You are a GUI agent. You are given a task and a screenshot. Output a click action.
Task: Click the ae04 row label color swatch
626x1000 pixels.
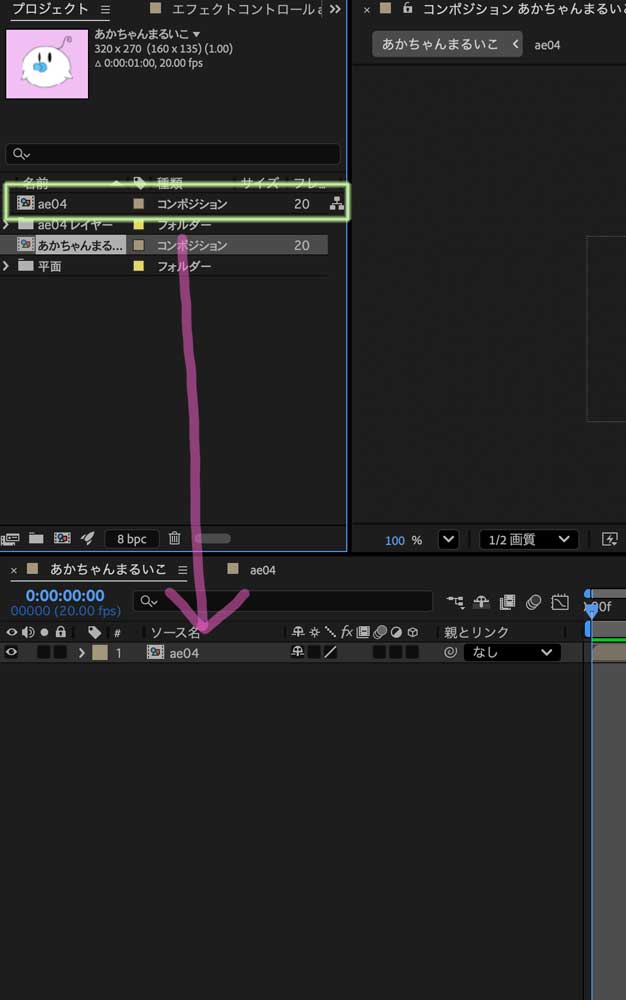138,203
